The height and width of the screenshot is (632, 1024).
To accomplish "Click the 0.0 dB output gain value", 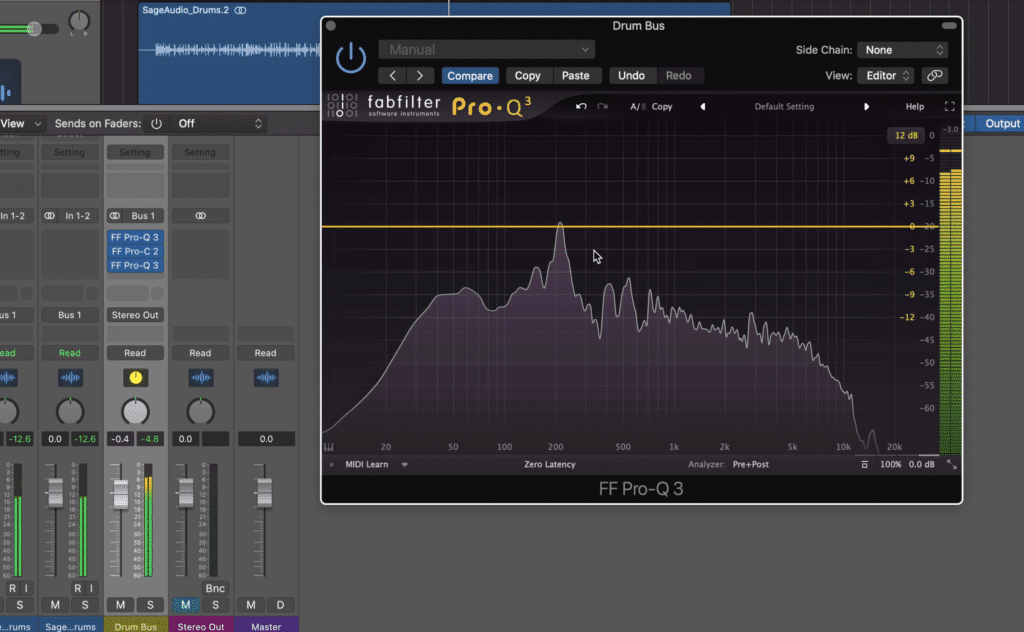I will (x=921, y=464).
